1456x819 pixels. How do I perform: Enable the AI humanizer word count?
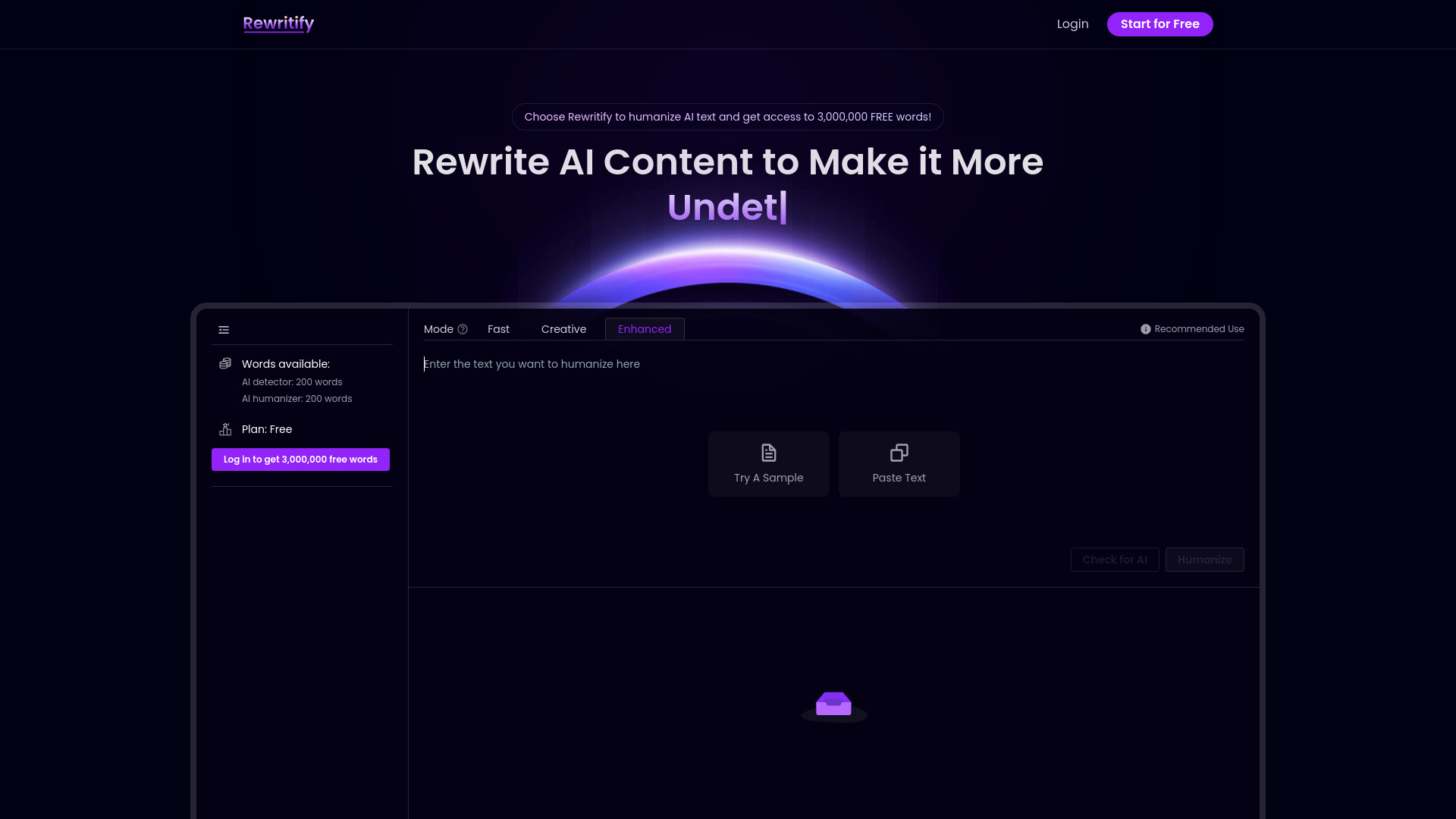point(297,398)
